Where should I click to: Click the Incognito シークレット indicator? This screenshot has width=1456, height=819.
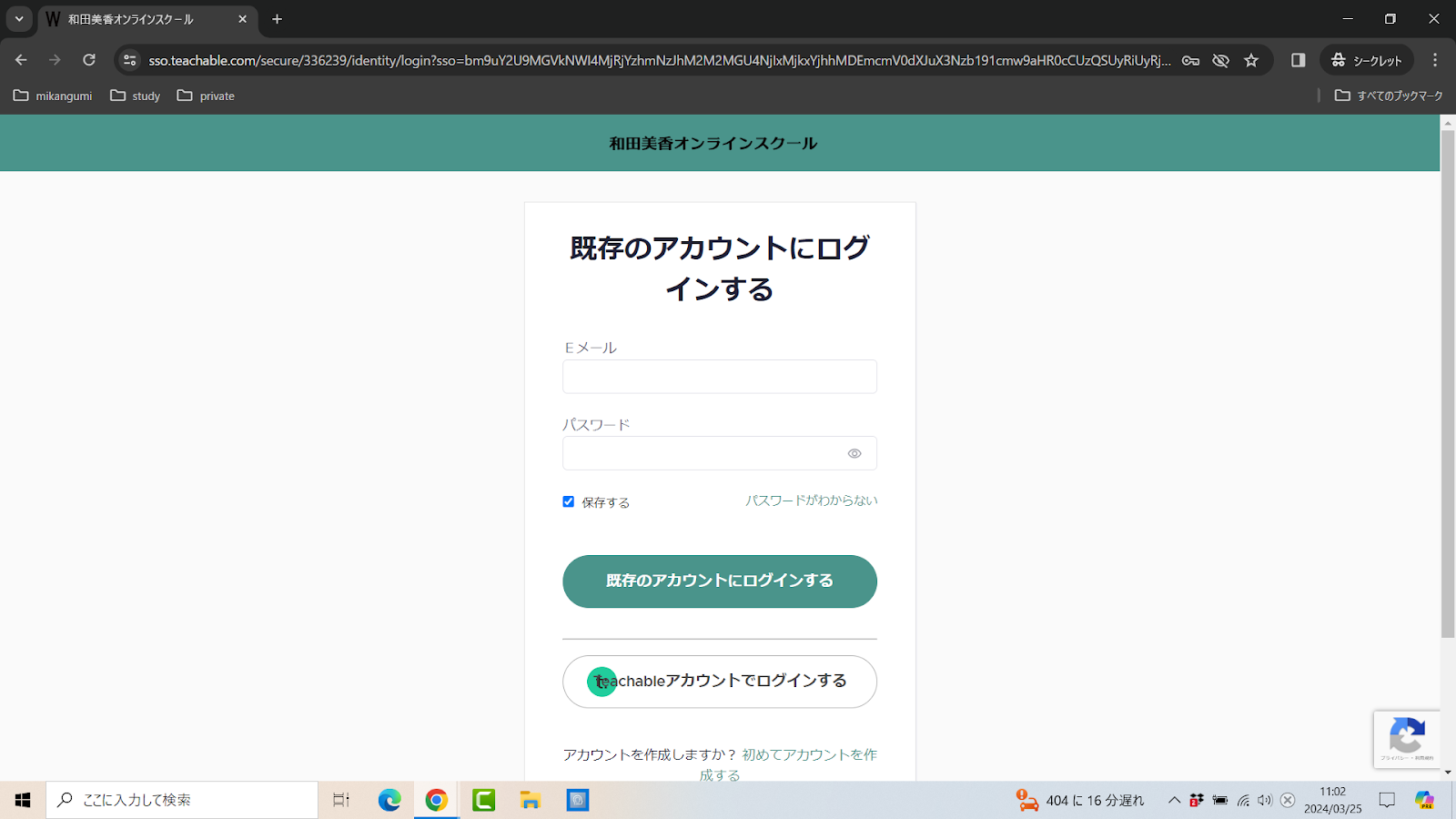pos(1367,60)
